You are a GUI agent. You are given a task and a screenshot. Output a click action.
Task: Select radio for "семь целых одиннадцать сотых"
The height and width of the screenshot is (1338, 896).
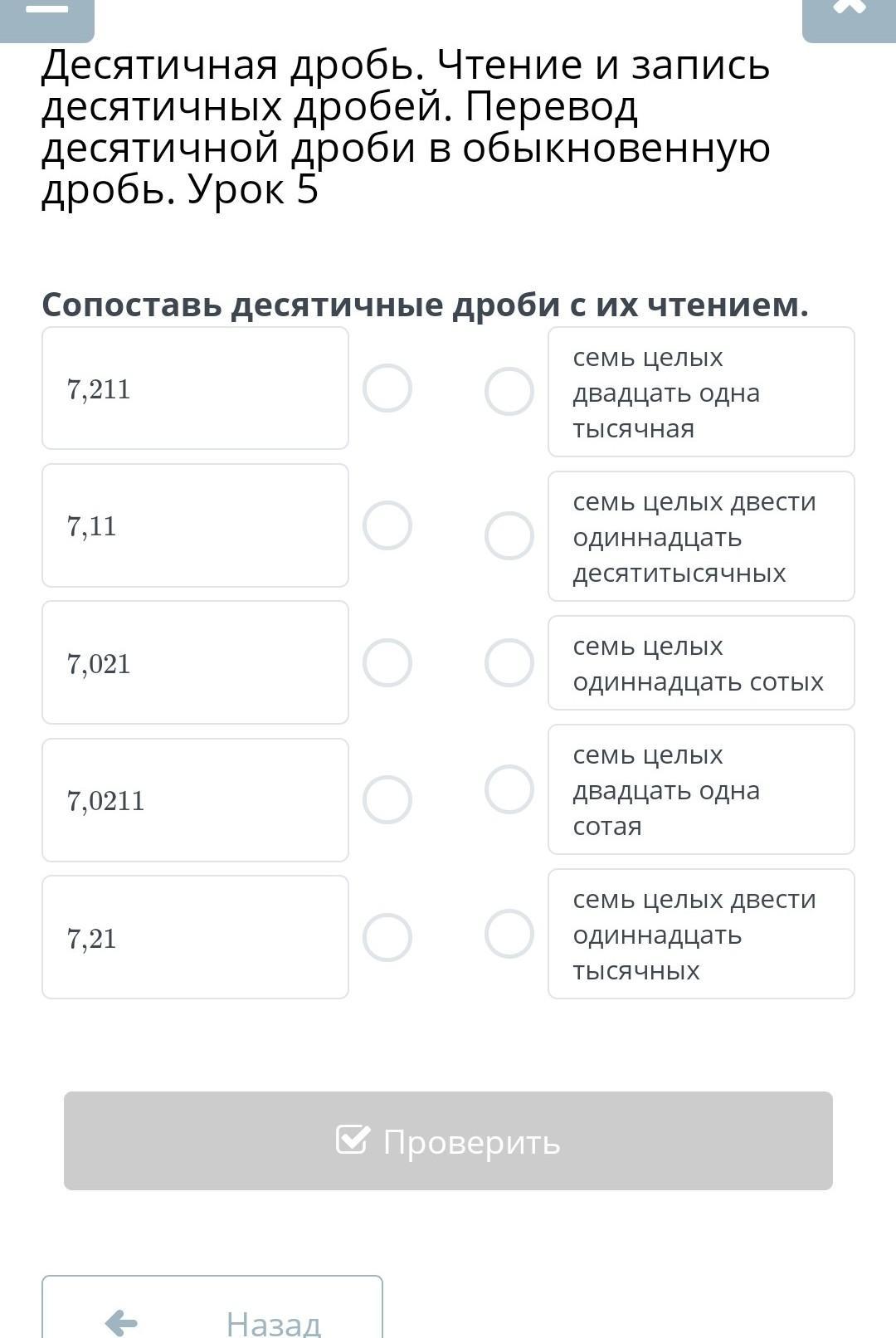click(x=509, y=663)
